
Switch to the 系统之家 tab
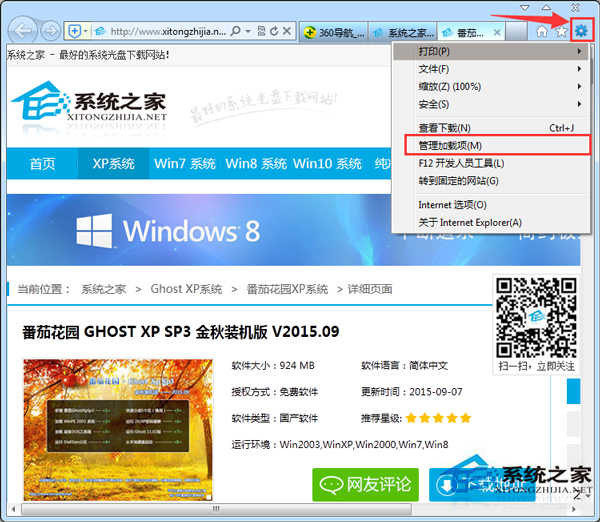pos(402,33)
